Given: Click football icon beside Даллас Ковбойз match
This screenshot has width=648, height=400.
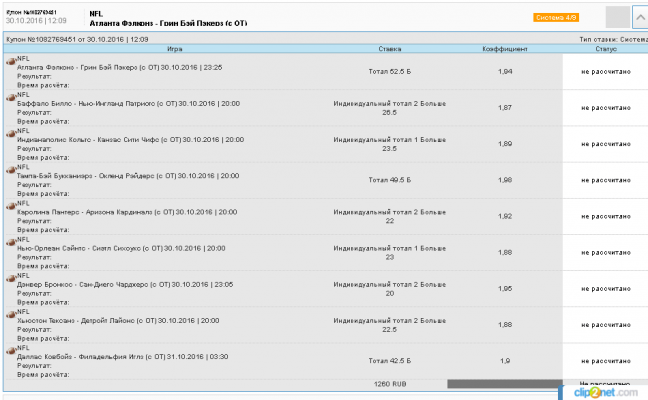Looking at the screenshot, I should (x=11, y=350).
